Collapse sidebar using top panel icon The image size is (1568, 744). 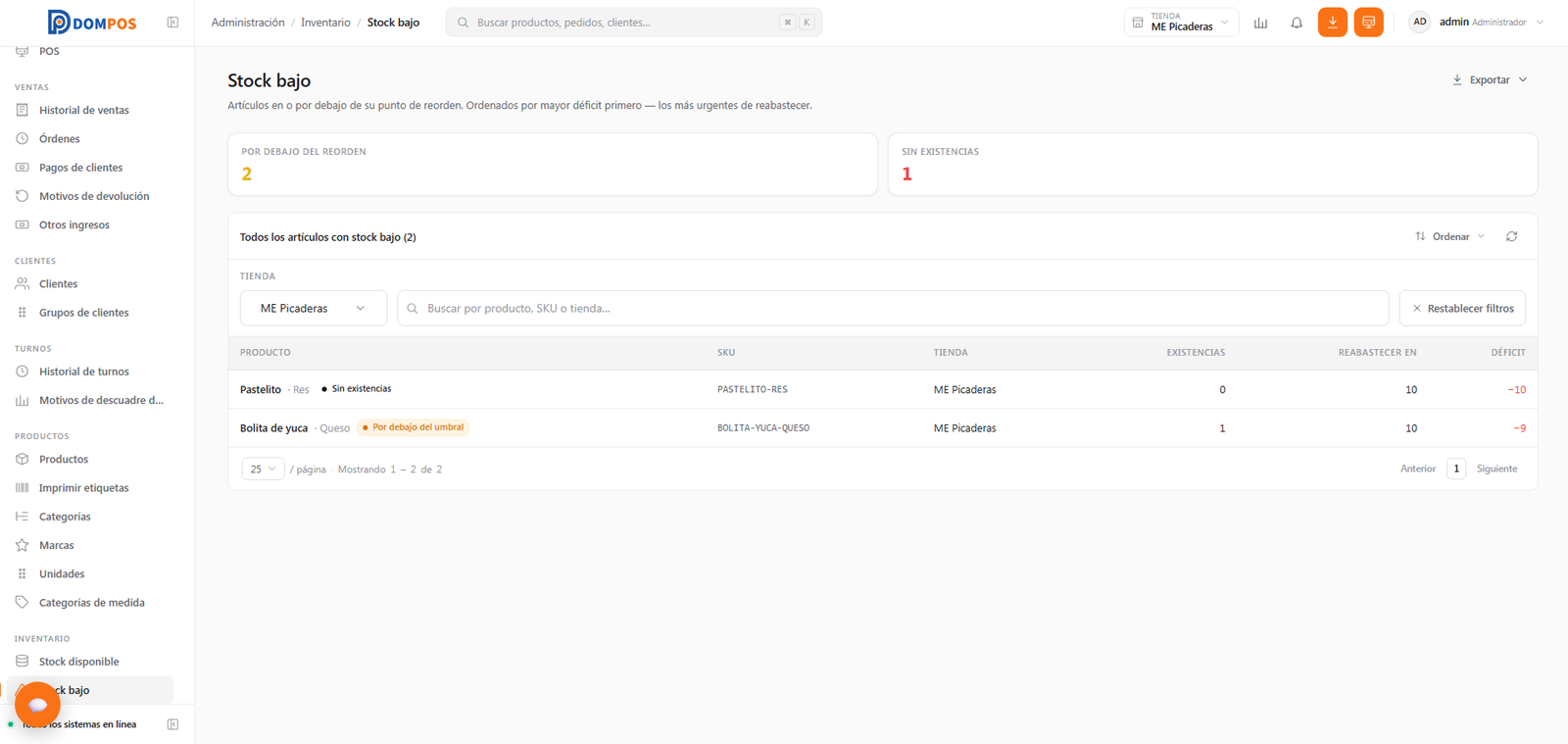pos(172,22)
